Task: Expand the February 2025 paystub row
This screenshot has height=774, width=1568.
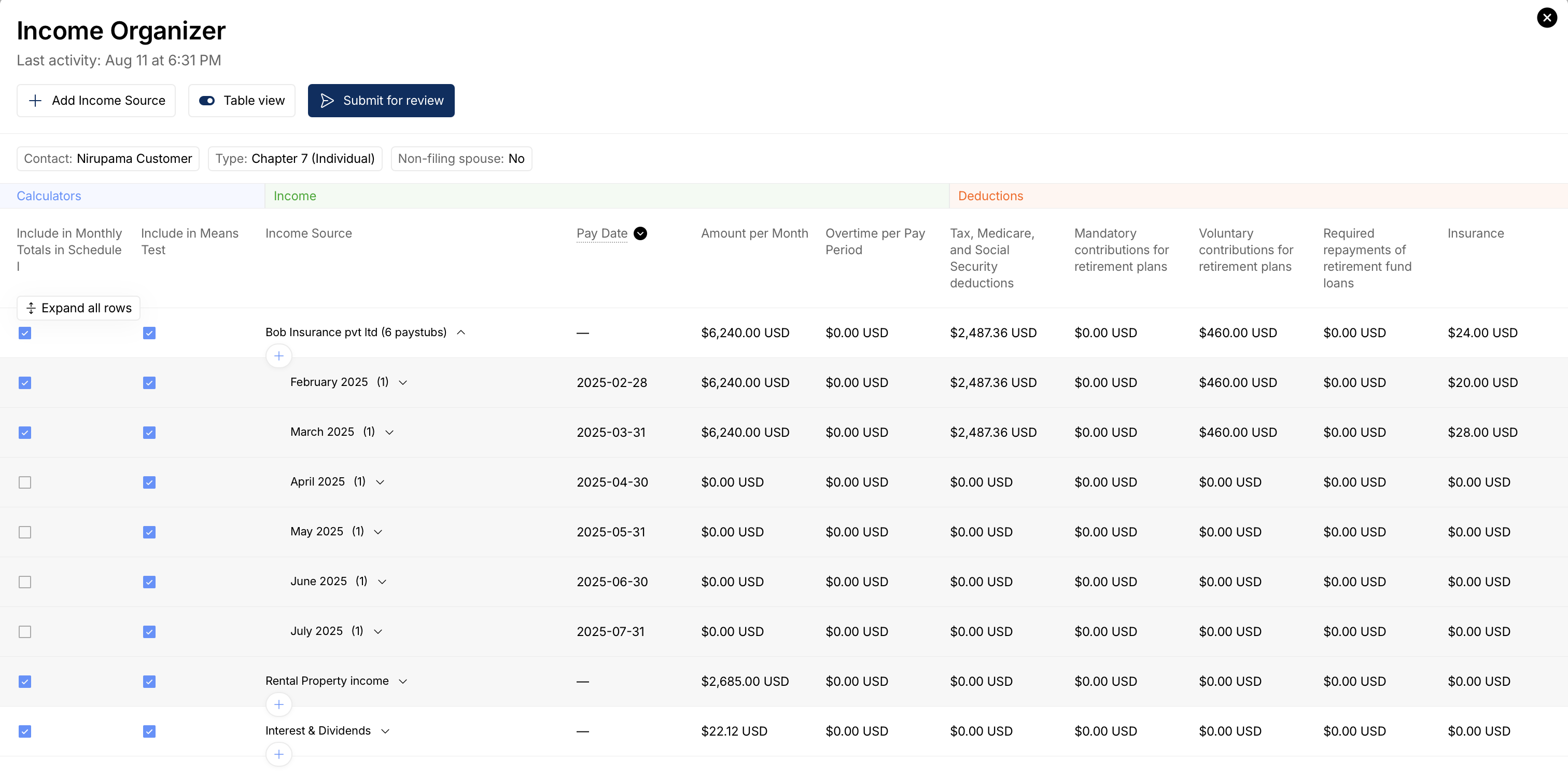Action: (403, 382)
